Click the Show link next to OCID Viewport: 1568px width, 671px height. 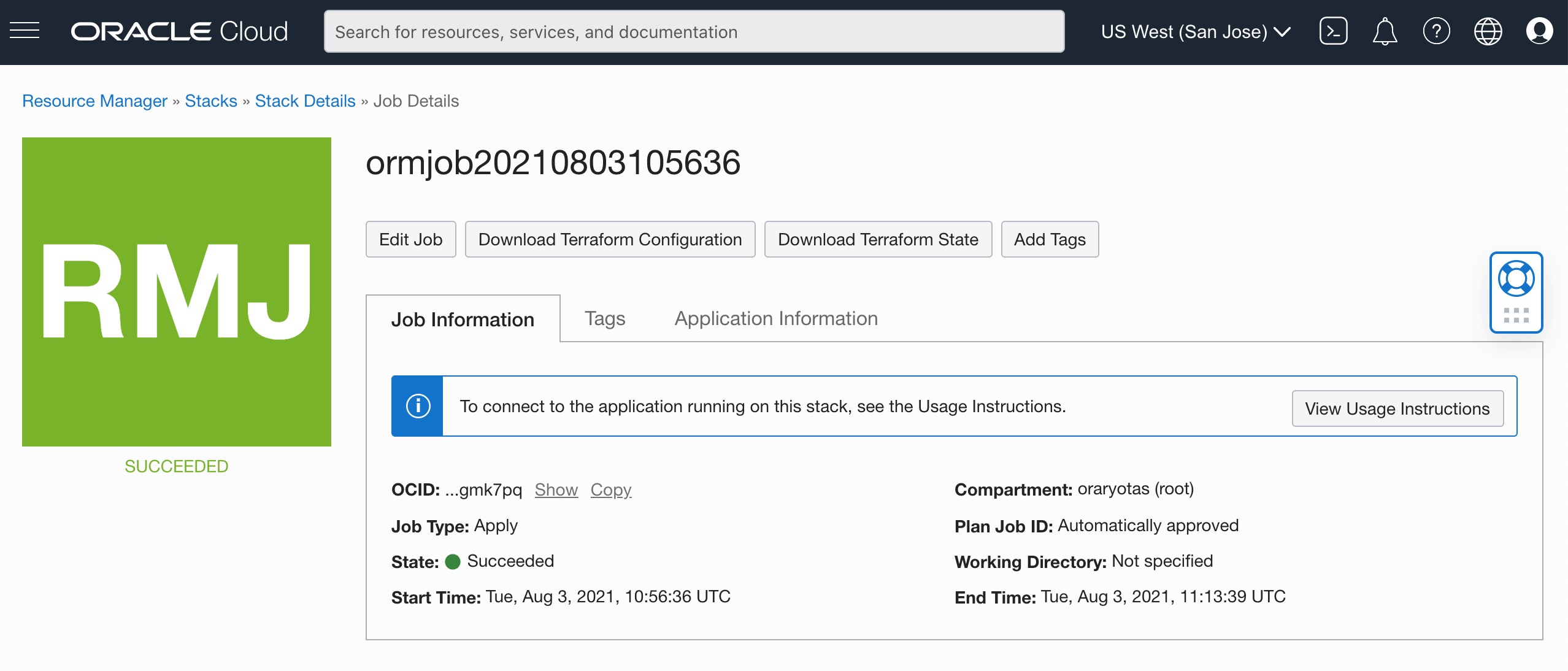tap(556, 489)
